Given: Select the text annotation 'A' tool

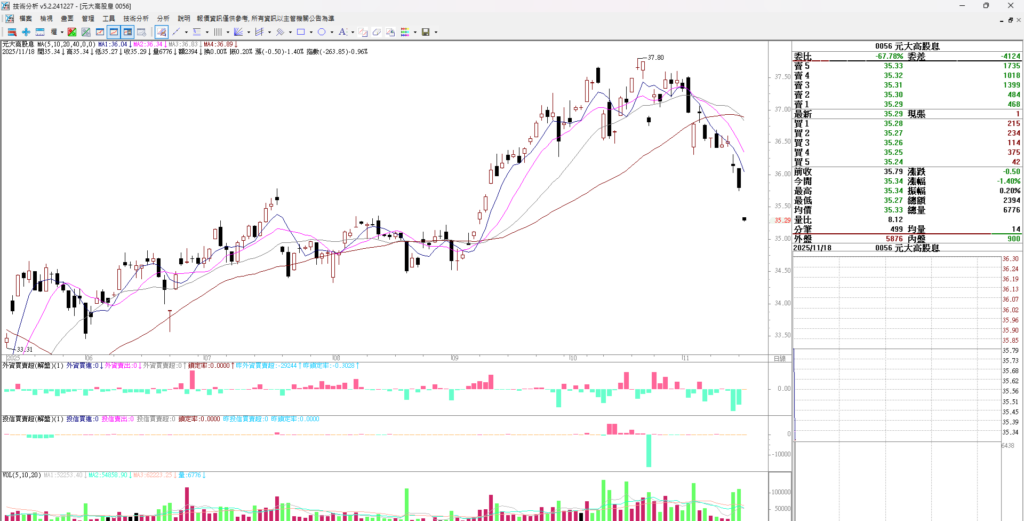Looking at the screenshot, I should [340, 32].
